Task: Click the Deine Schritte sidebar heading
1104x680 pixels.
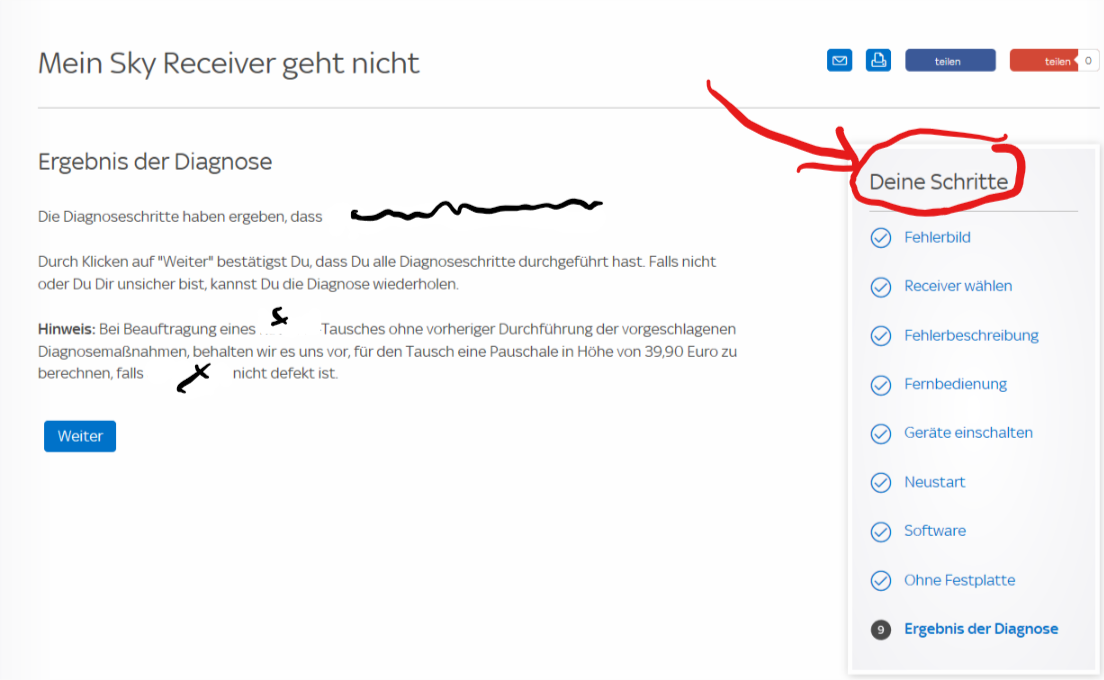Action: point(939,182)
